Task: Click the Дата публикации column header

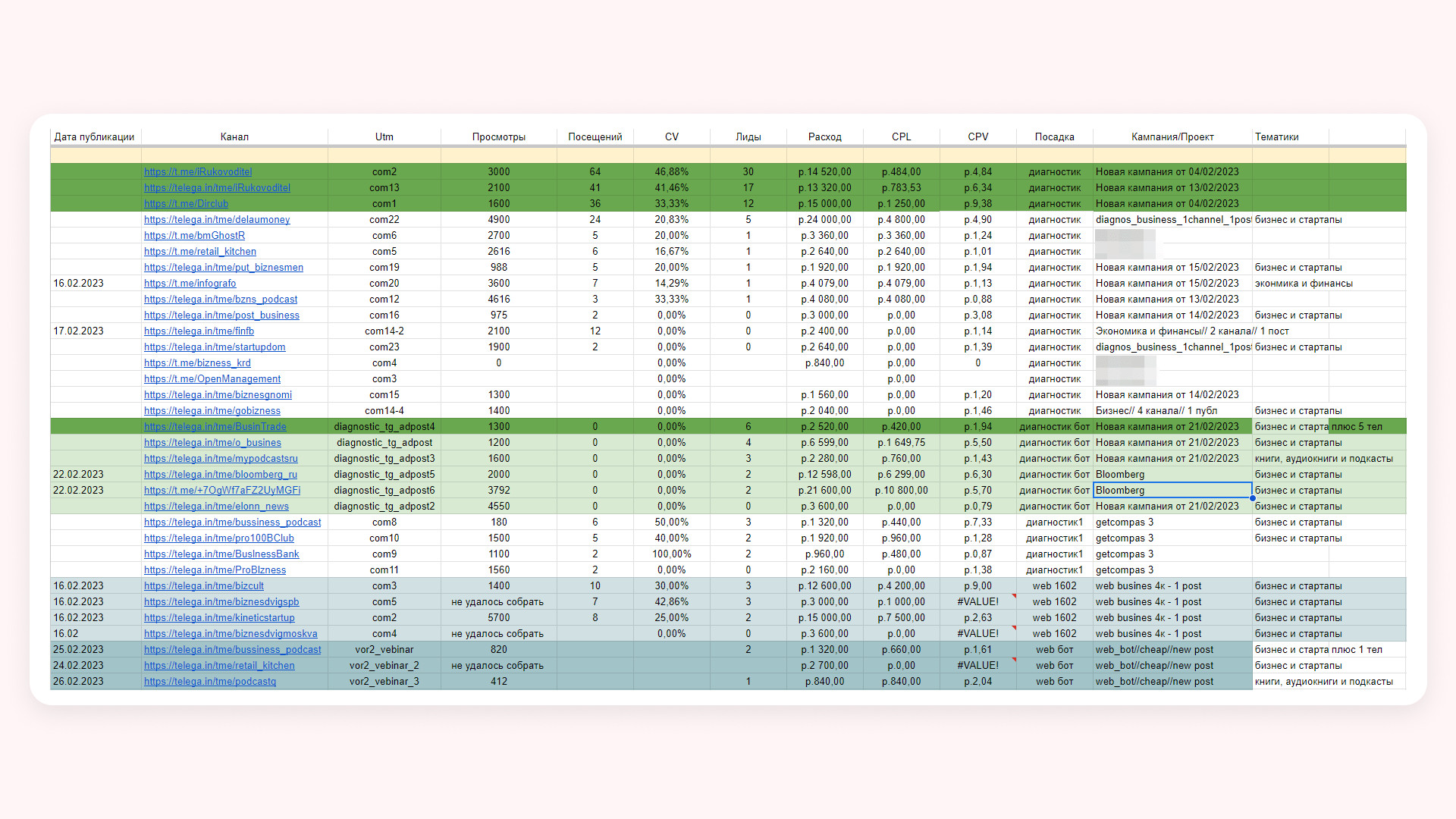Action: tap(95, 137)
